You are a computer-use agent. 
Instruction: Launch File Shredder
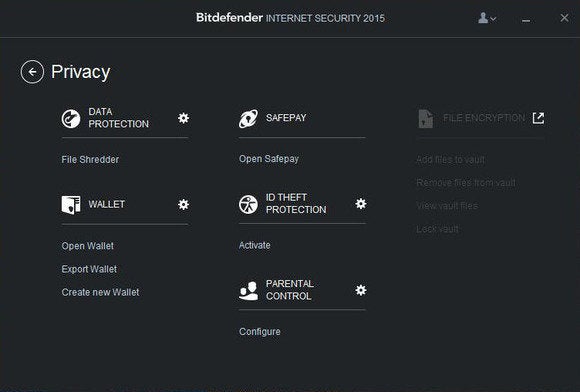point(90,159)
